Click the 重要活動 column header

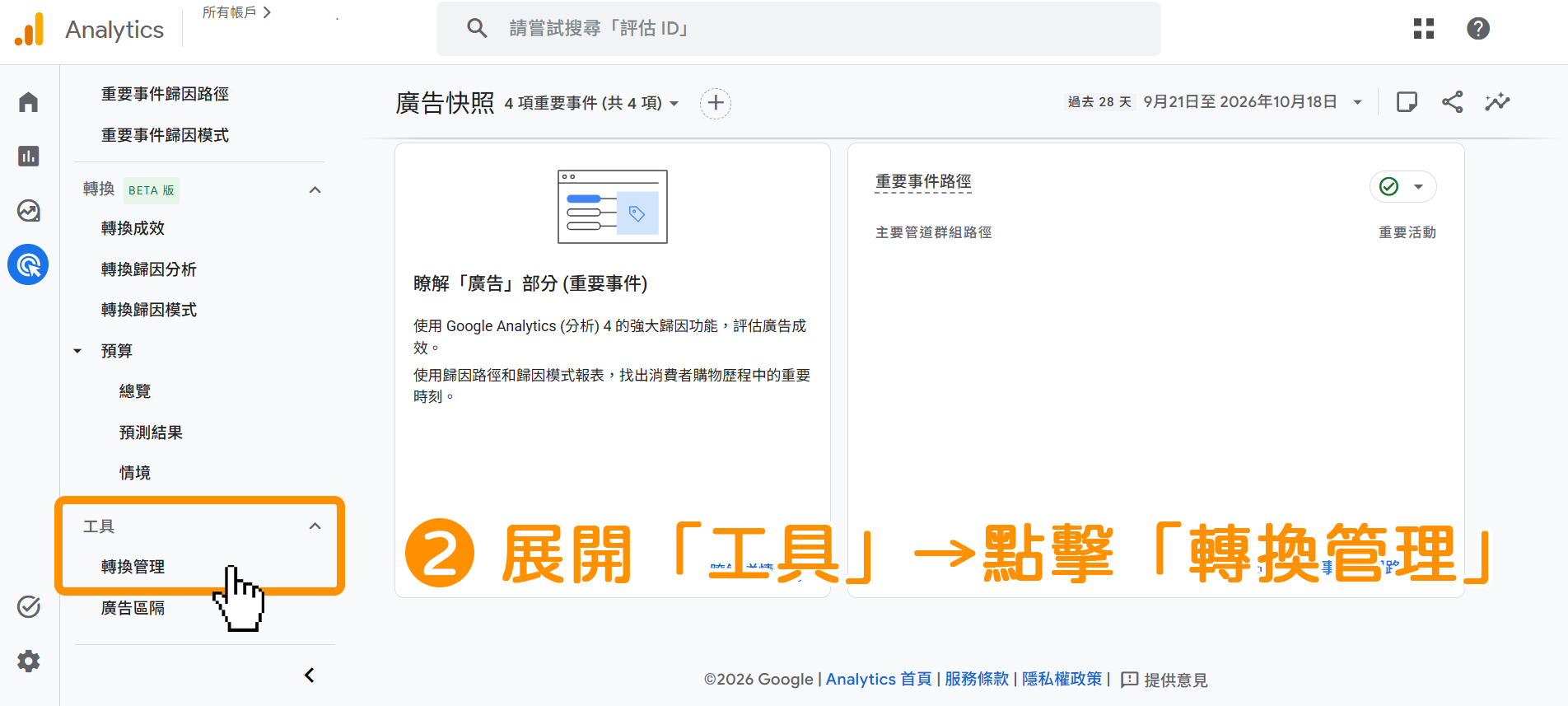click(x=1407, y=233)
